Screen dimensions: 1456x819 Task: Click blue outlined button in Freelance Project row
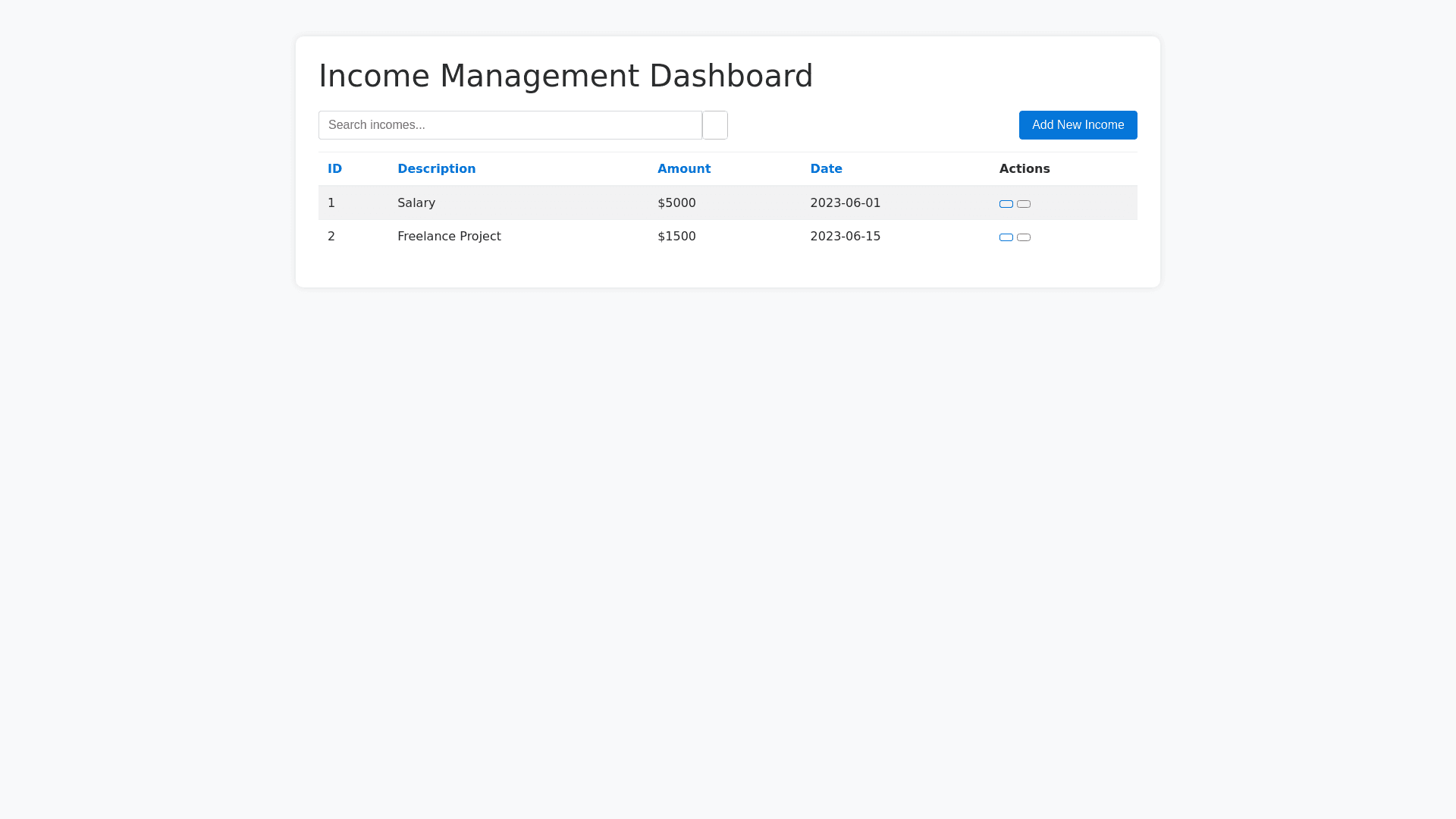[x=1006, y=237]
